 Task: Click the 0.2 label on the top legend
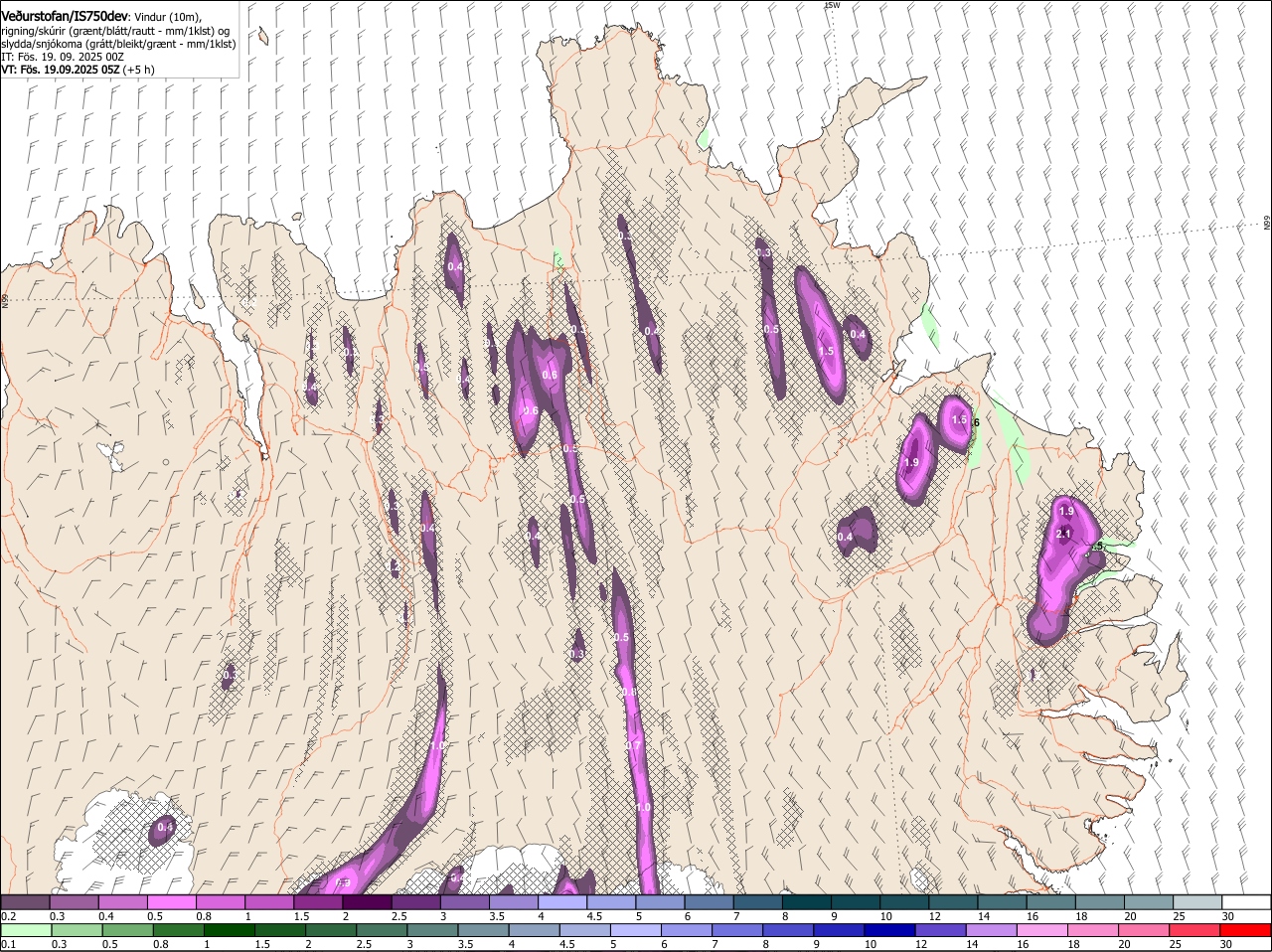pyautogui.click(x=8, y=916)
